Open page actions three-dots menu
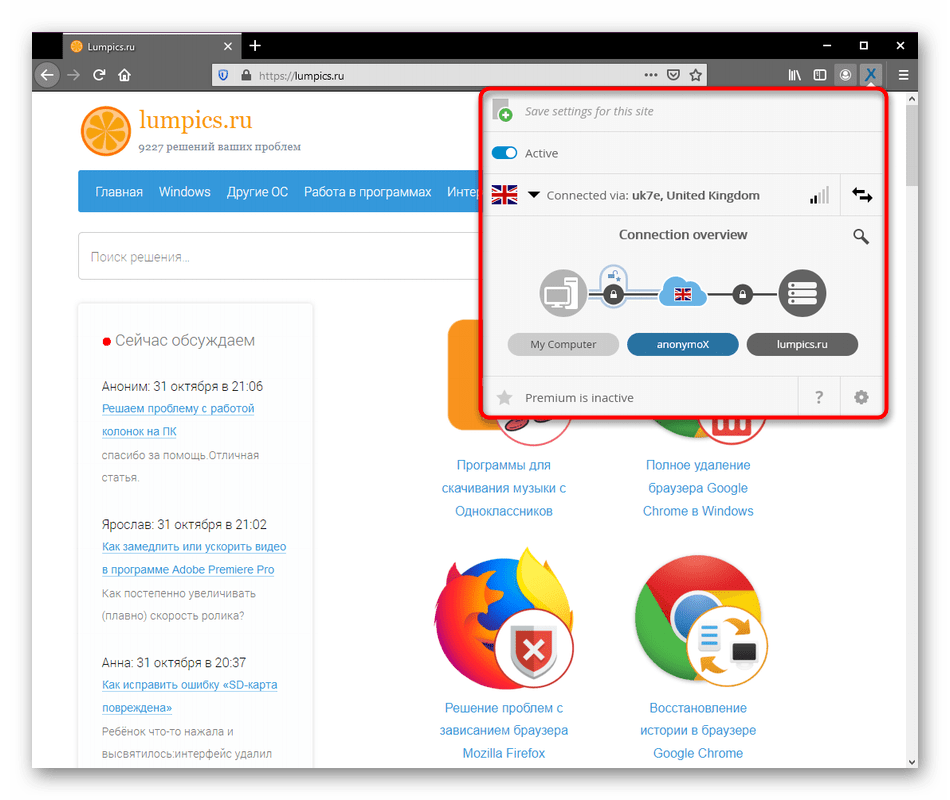The width and height of the screenshot is (950, 800). [651, 75]
